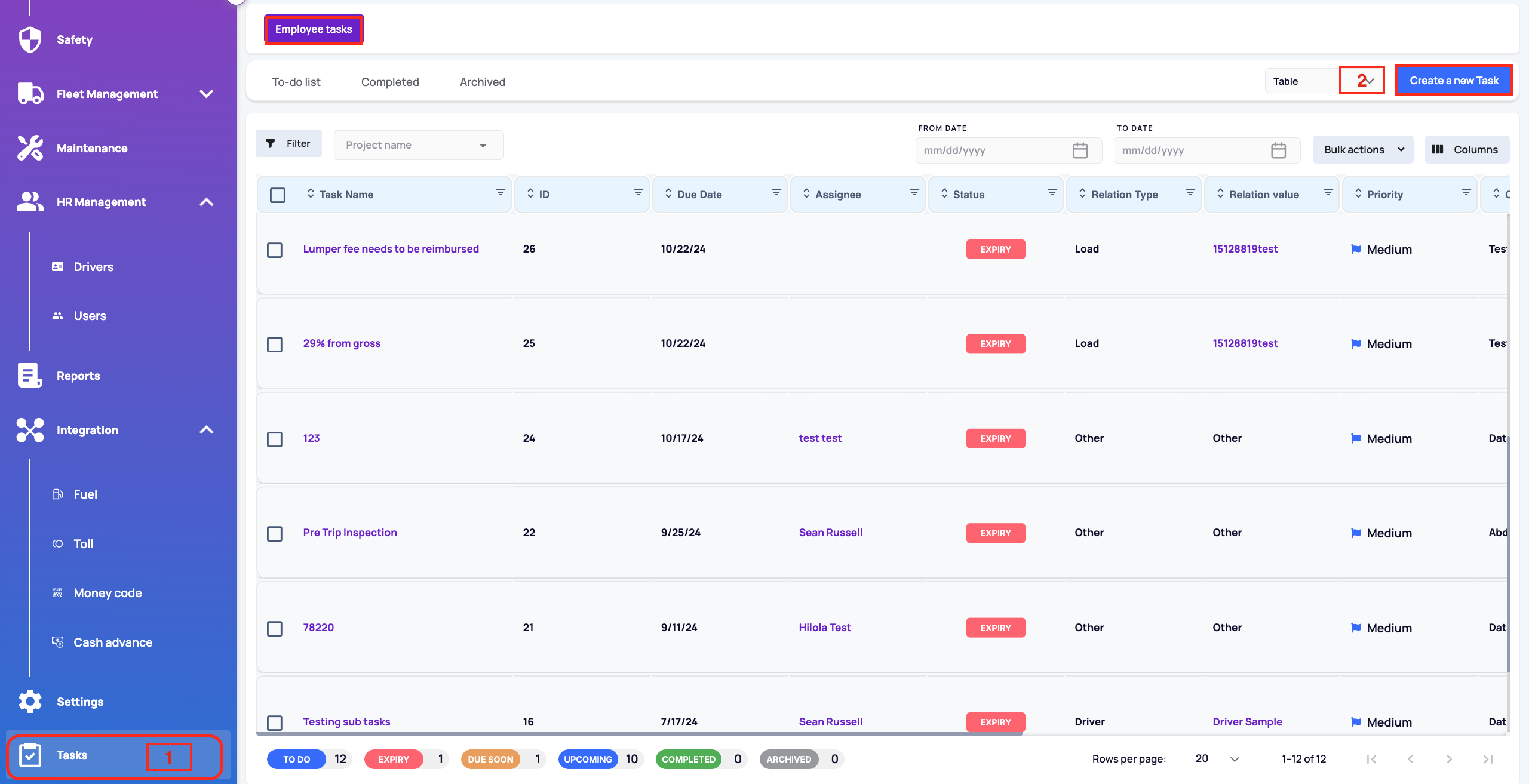Check the Pre Trip Inspection row checkbox
This screenshot has width=1529, height=784.
point(275,533)
